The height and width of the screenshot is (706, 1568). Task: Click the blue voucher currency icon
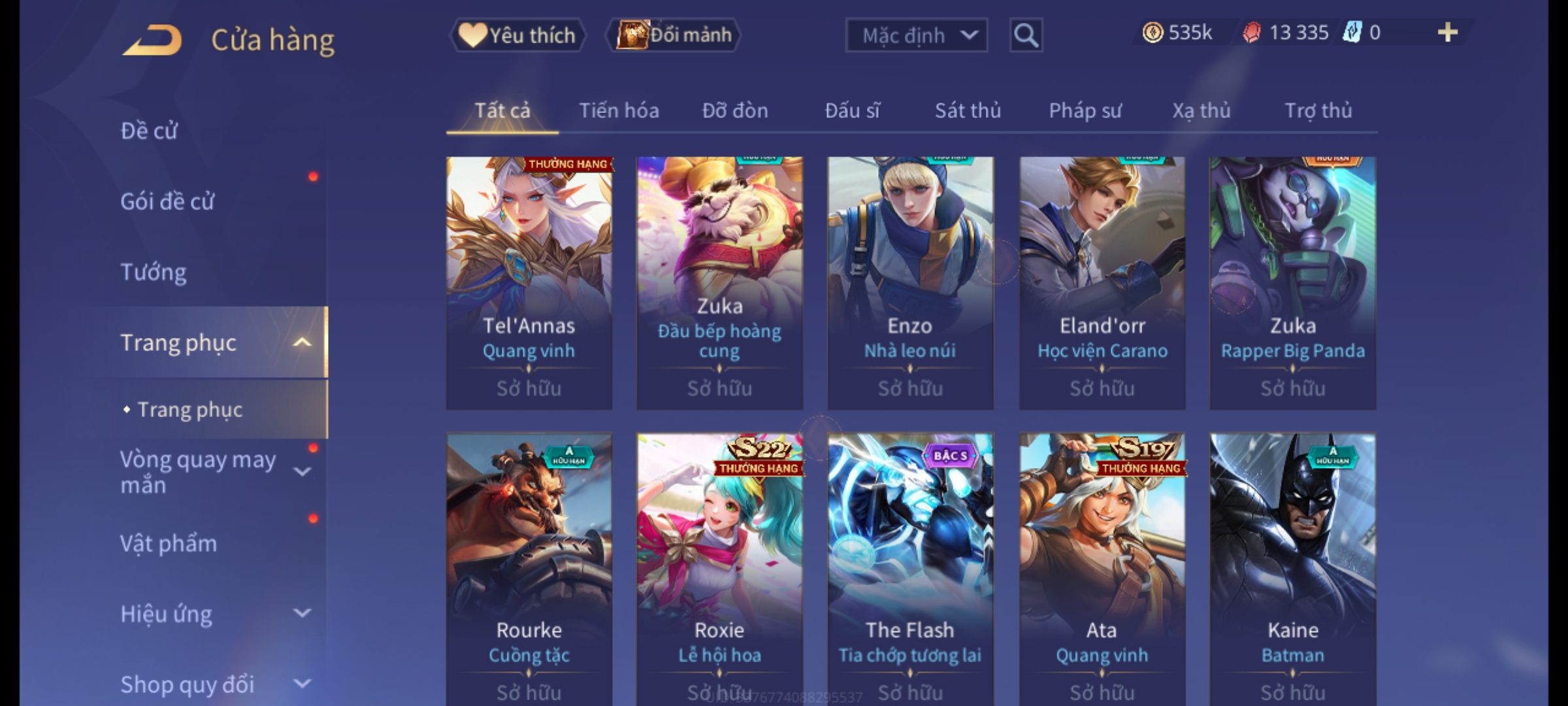[1352, 33]
